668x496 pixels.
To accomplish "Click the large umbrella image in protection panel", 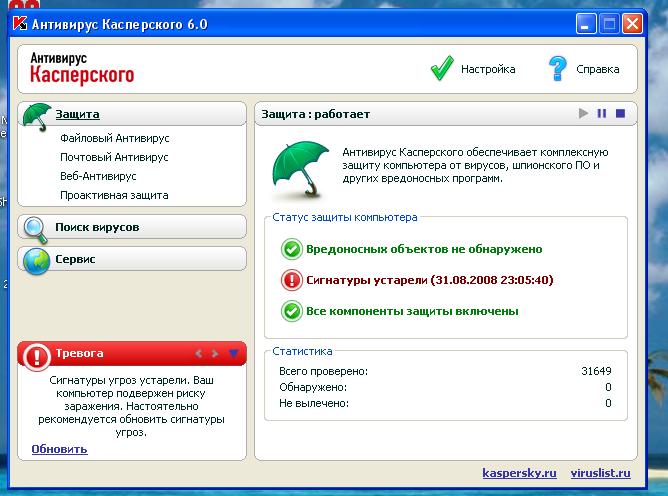I will coord(301,170).
